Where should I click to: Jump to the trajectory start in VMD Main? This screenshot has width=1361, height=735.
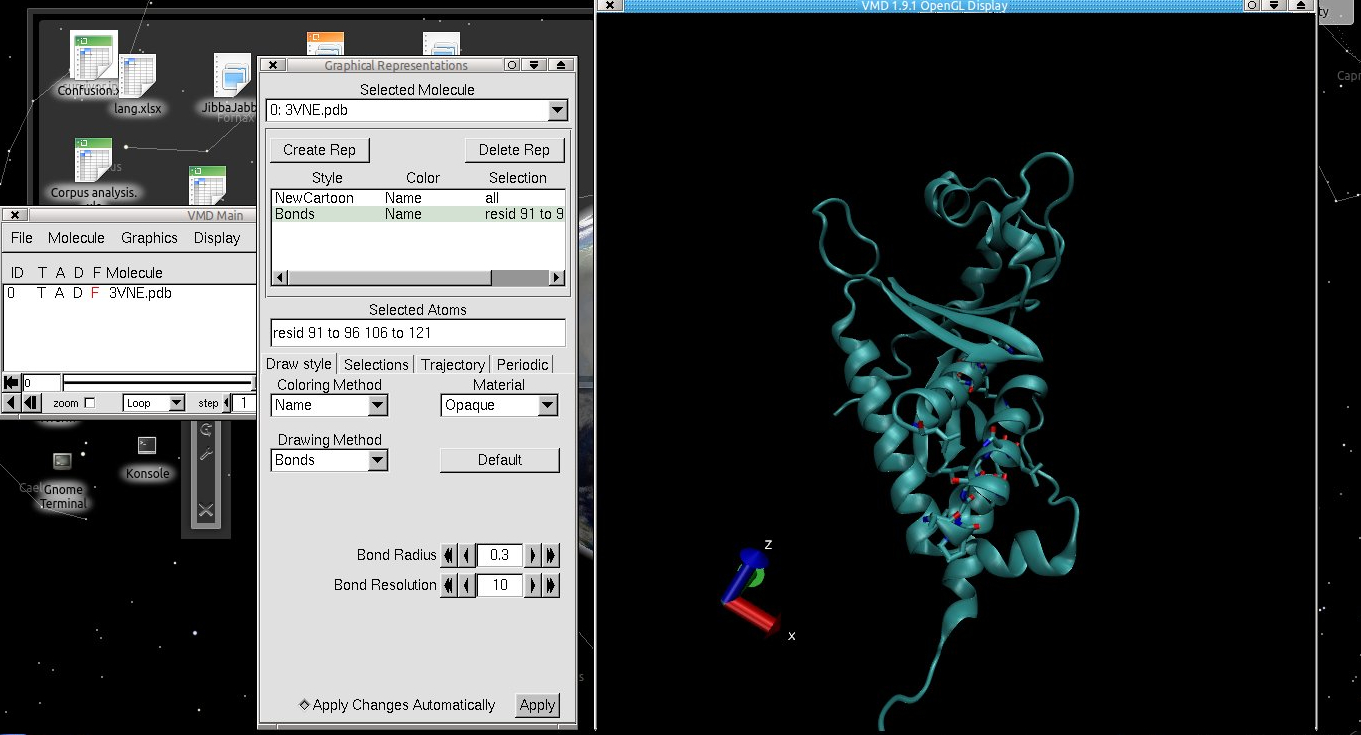pyautogui.click(x=11, y=382)
